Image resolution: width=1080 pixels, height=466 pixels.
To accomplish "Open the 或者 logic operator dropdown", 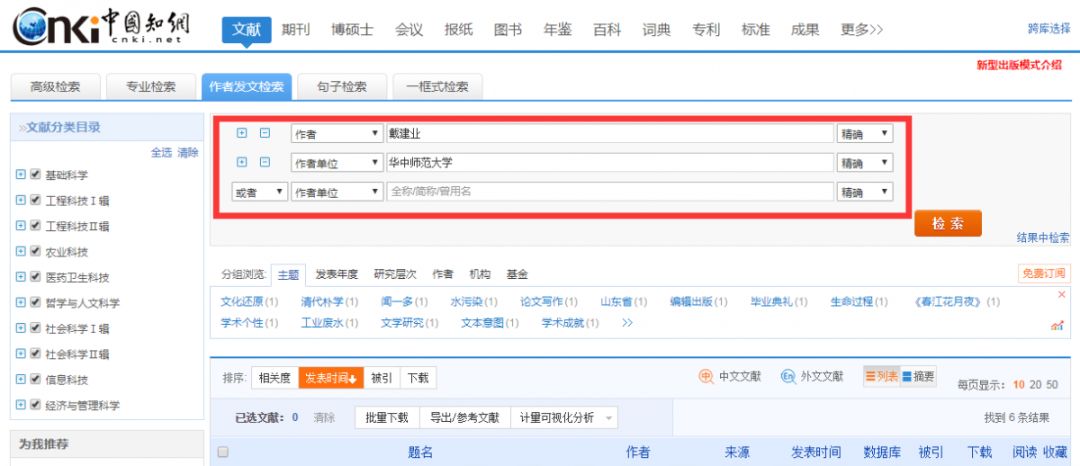I will pyautogui.click(x=259, y=192).
